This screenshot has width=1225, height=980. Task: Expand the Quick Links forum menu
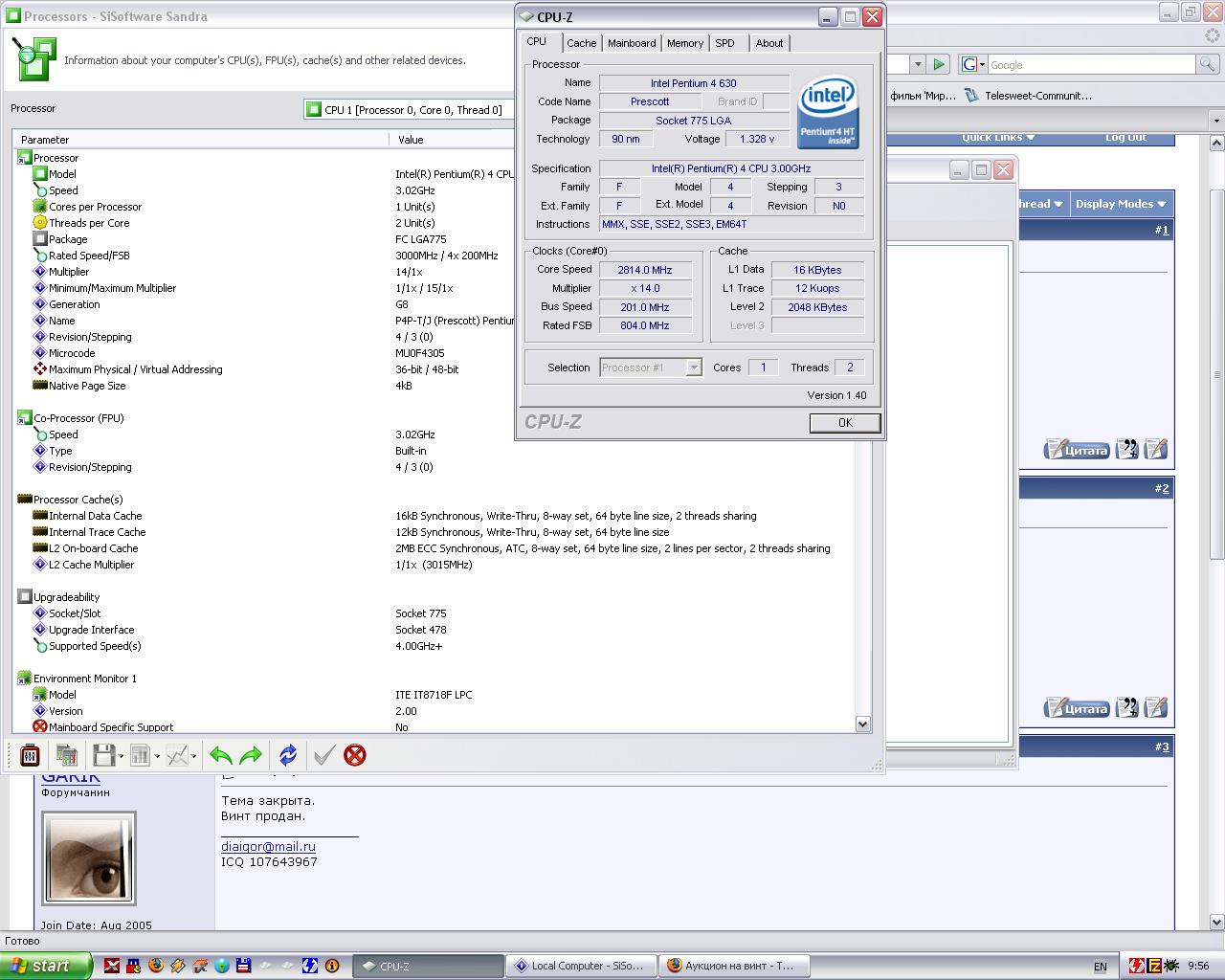(997, 138)
